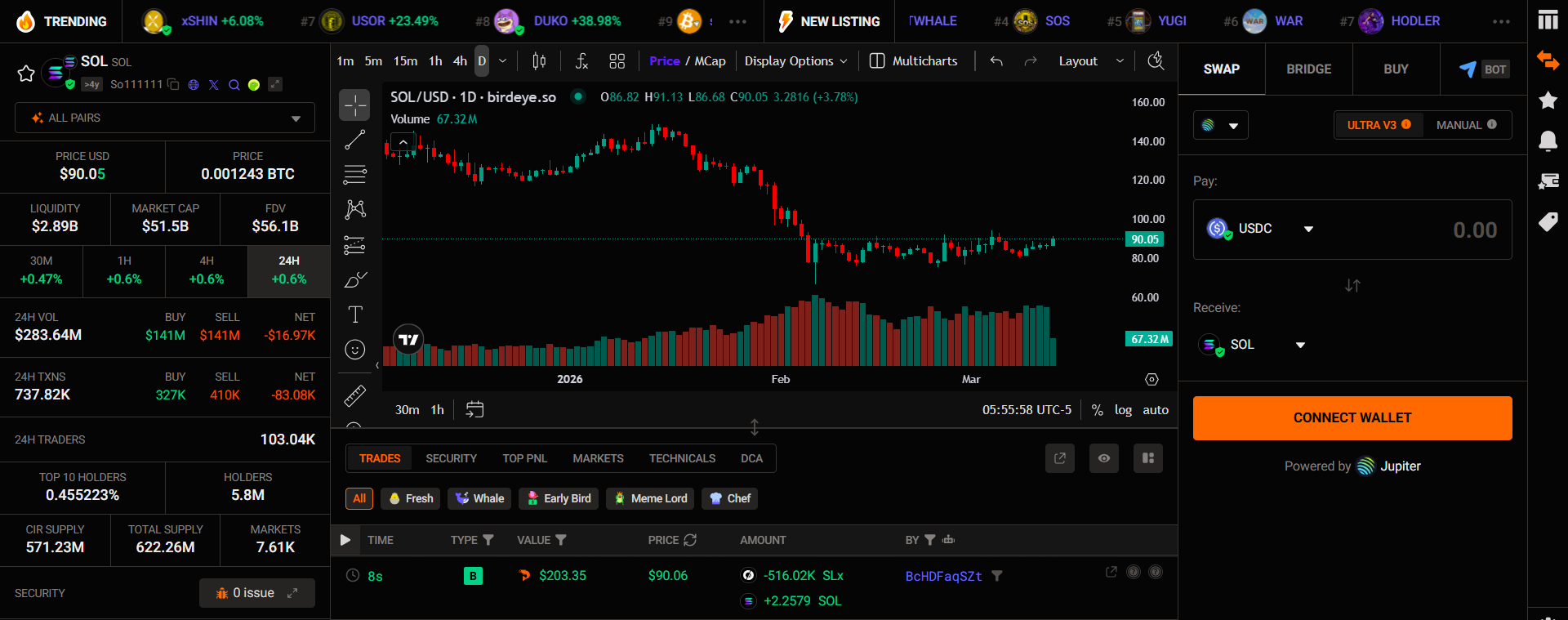Select the brush drawing tool

[x=354, y=280]
